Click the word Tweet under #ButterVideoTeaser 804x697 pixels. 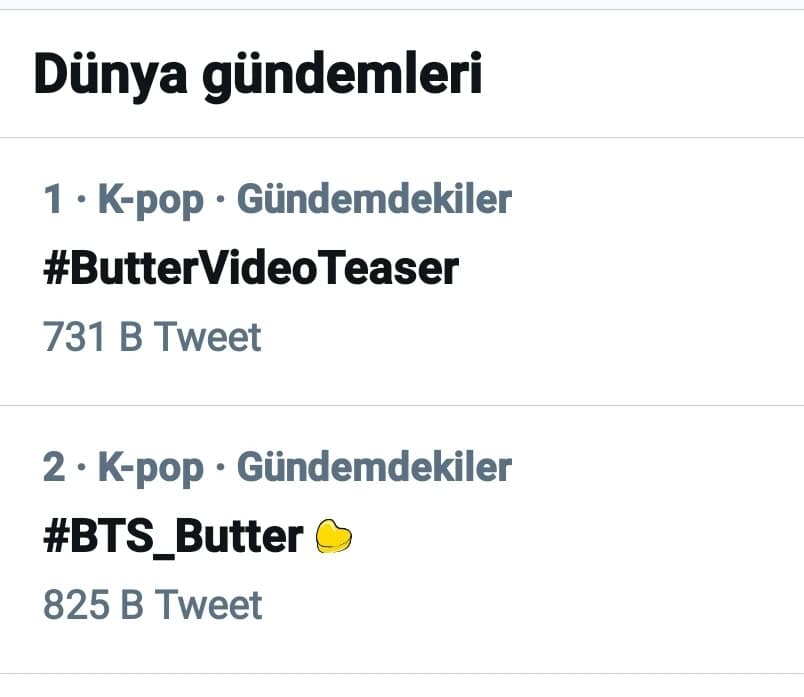(x=208, y=337)
